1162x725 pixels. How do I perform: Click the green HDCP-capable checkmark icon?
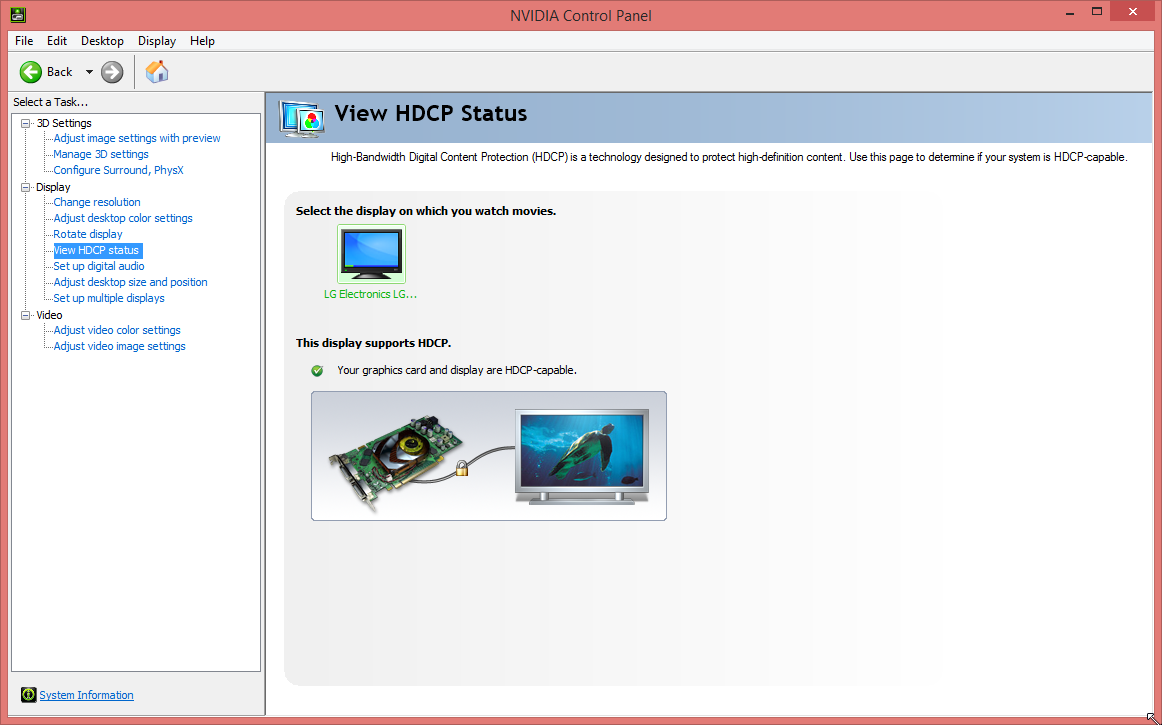(317, 370)
